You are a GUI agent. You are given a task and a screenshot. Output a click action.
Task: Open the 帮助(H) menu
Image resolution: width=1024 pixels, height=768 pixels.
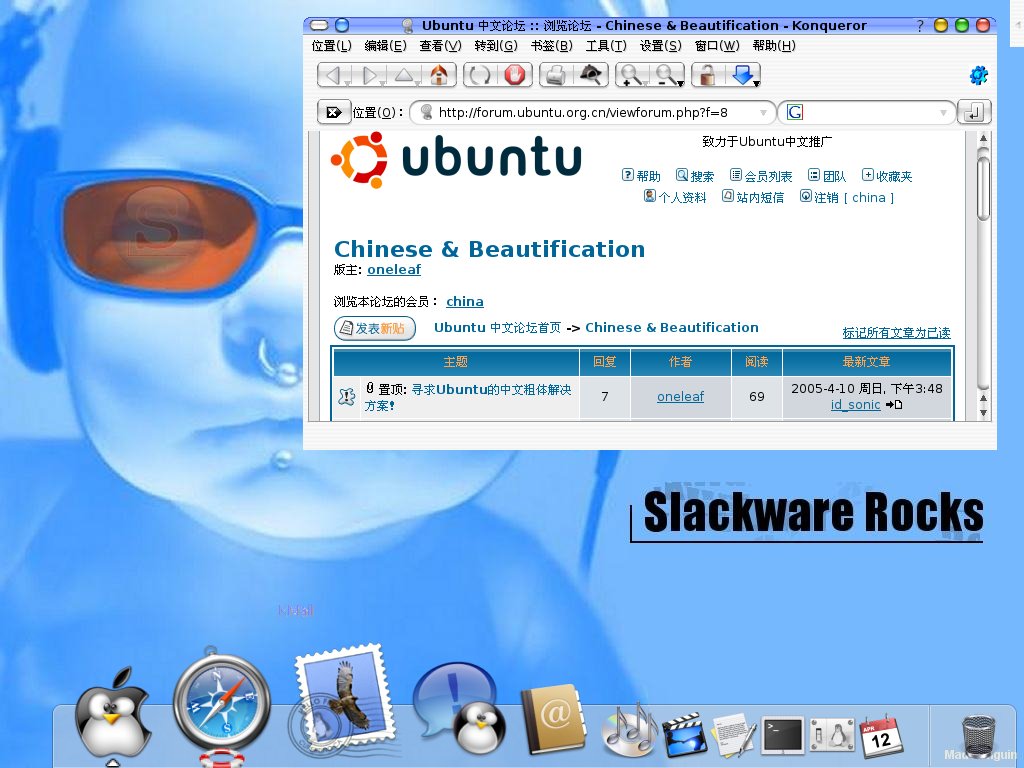[x=774, y=46]
